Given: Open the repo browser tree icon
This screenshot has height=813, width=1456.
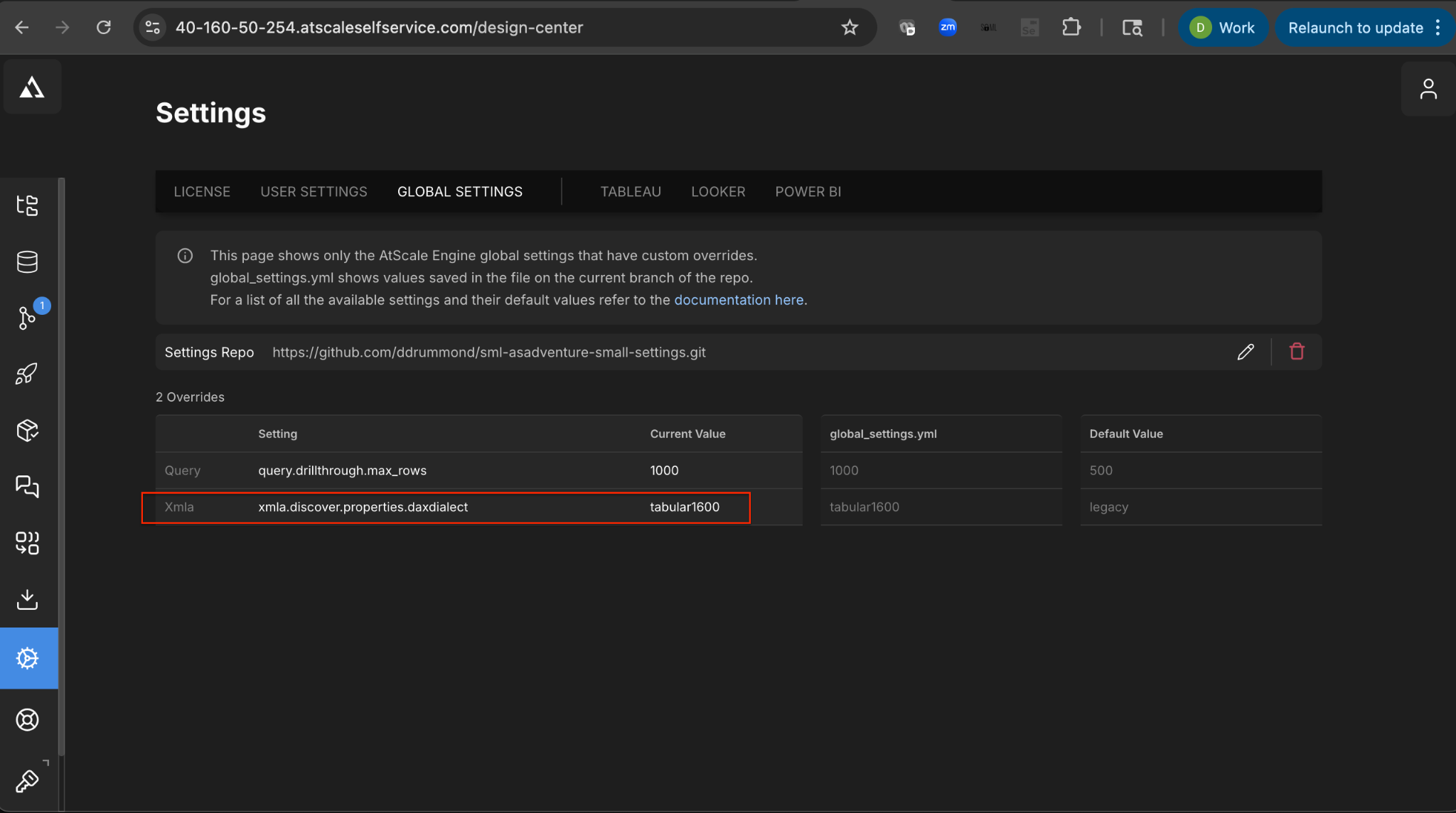Looking at the screenshot, I should click(27, 205).
